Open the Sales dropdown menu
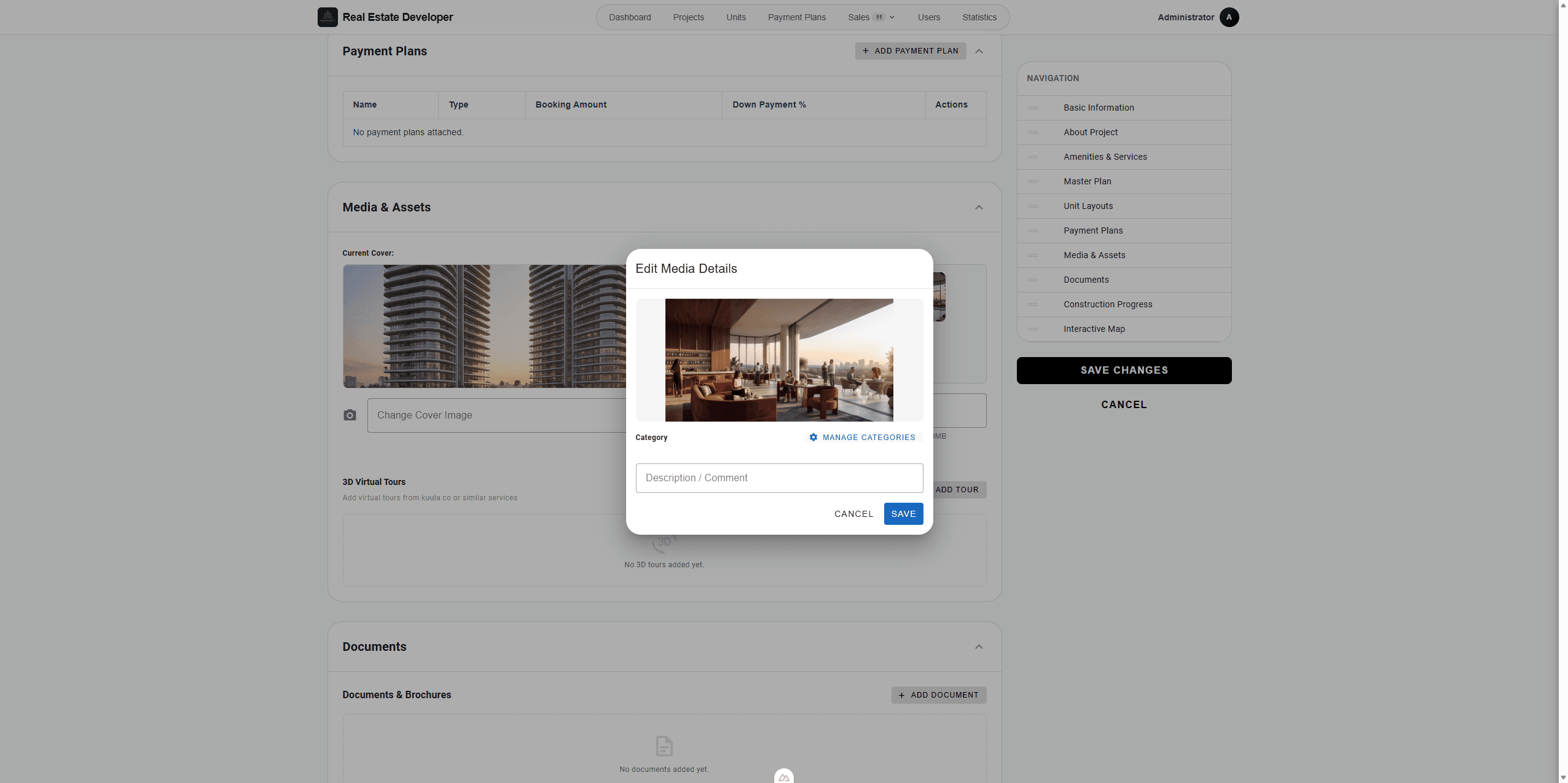The height and width of the screenshot is (783, 1568). tap(871, 17)
